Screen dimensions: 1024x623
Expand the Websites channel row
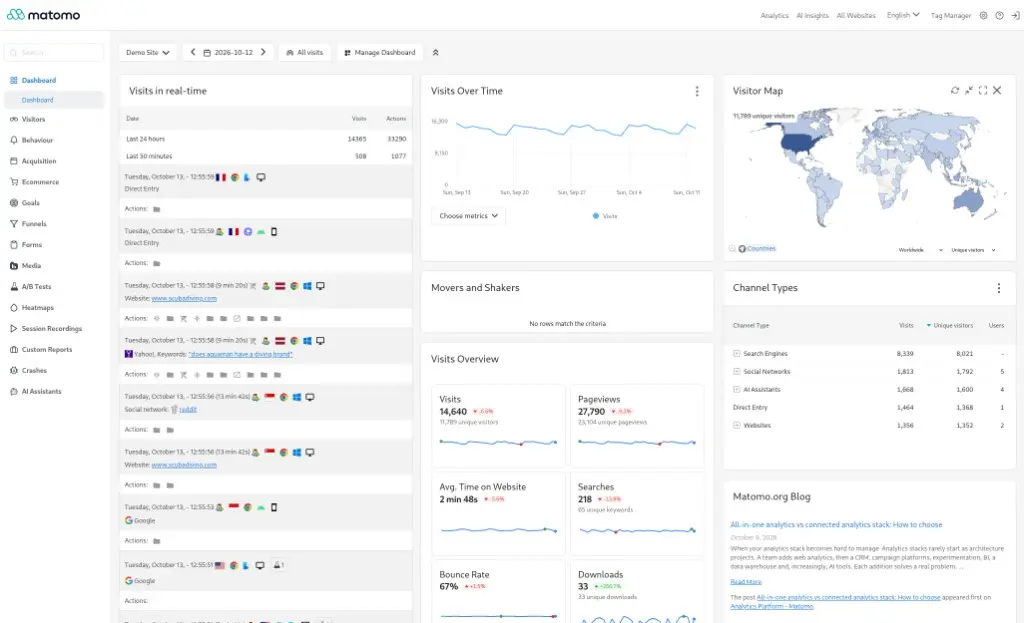pos(737,425)
